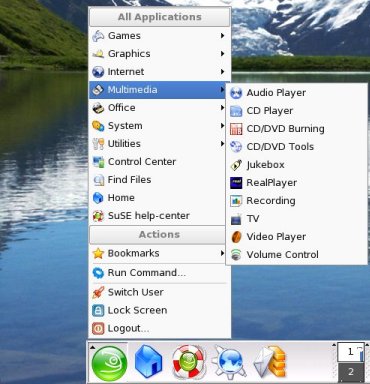Expand the Office submenu arrow

pyautogui.click(x=222, y=108)
